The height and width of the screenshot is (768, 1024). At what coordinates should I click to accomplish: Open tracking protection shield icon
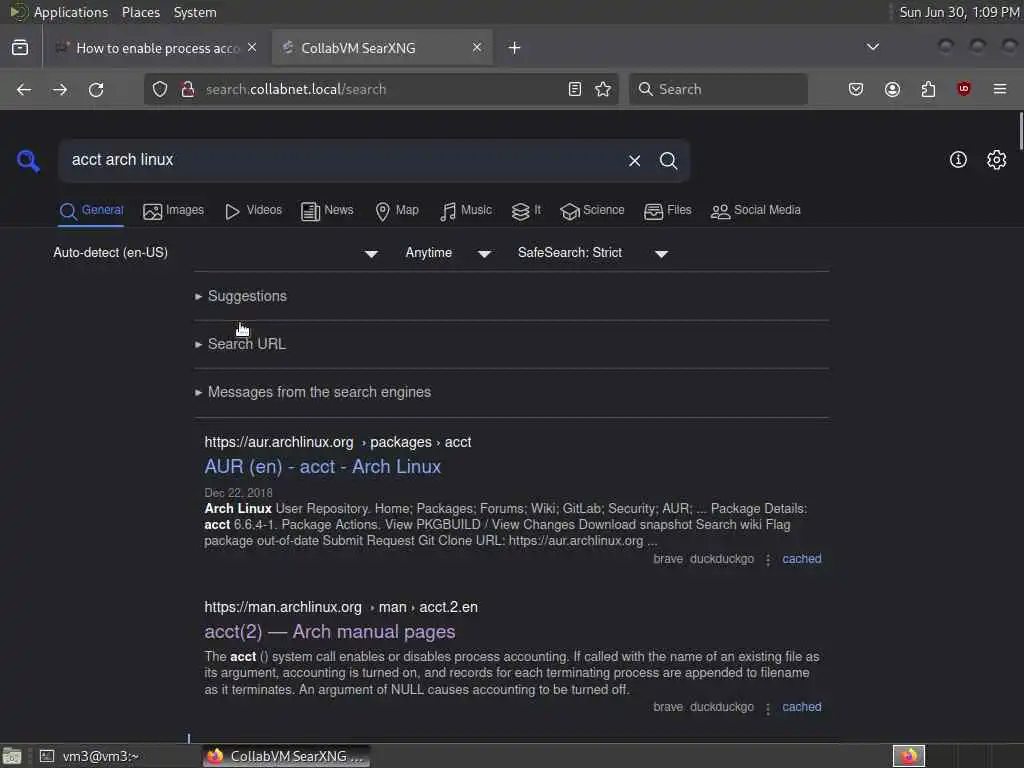(160, 89)
